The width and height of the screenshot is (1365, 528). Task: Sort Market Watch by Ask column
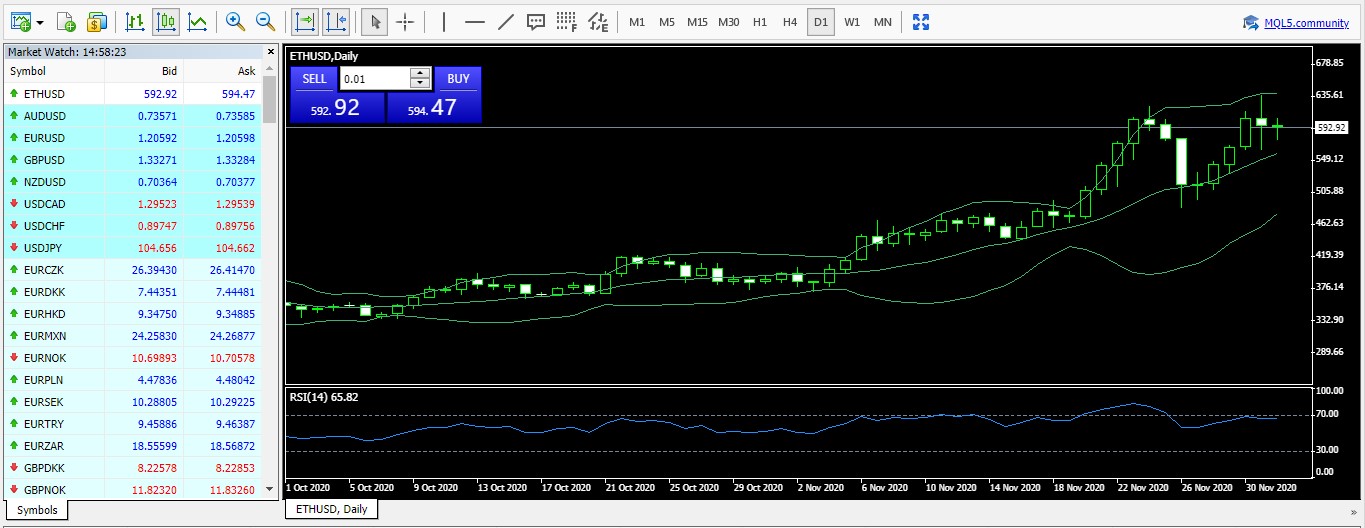pyautogui.click(x=222, y=71)
